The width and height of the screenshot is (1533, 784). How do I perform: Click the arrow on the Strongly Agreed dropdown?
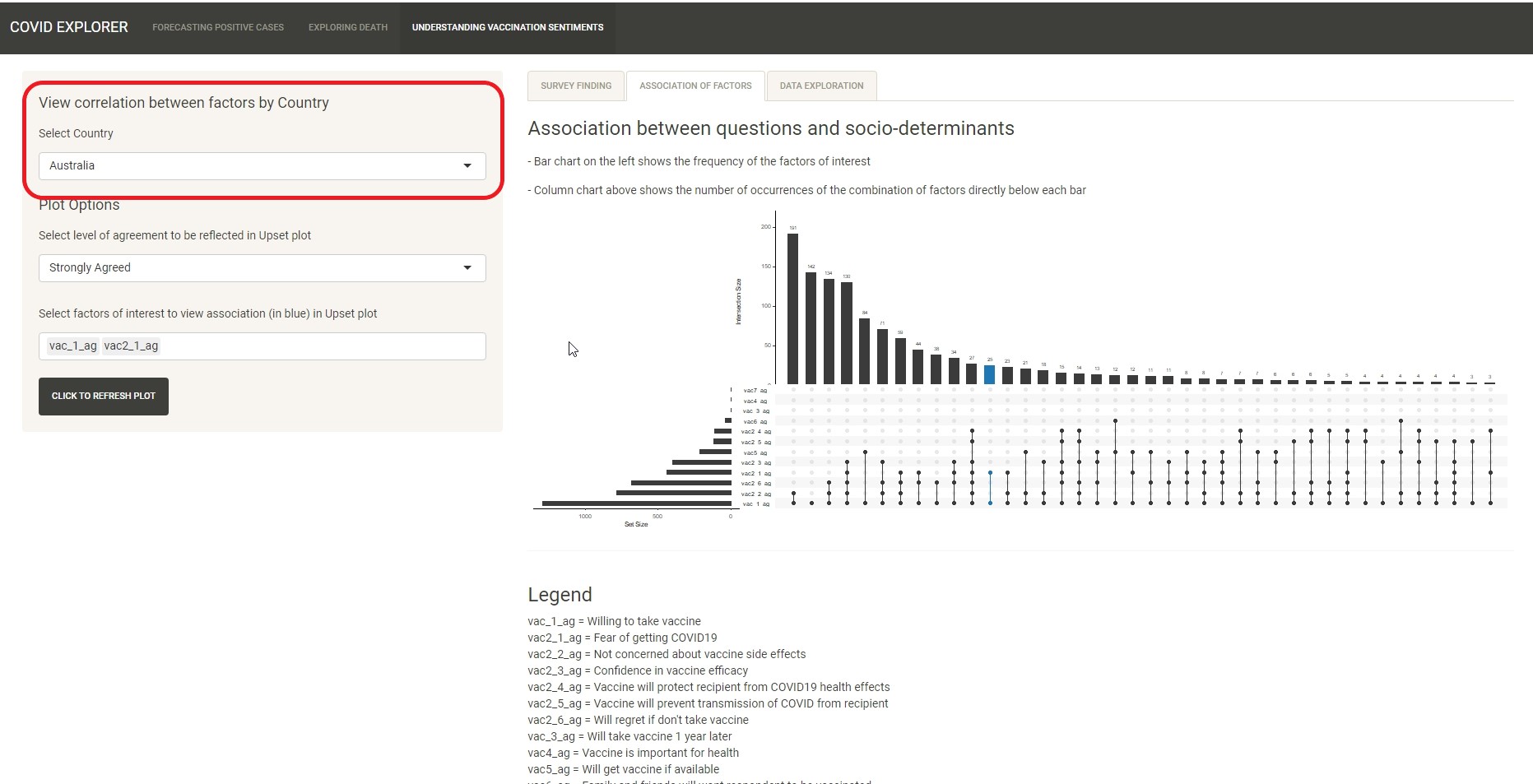(x=467, y=268)
